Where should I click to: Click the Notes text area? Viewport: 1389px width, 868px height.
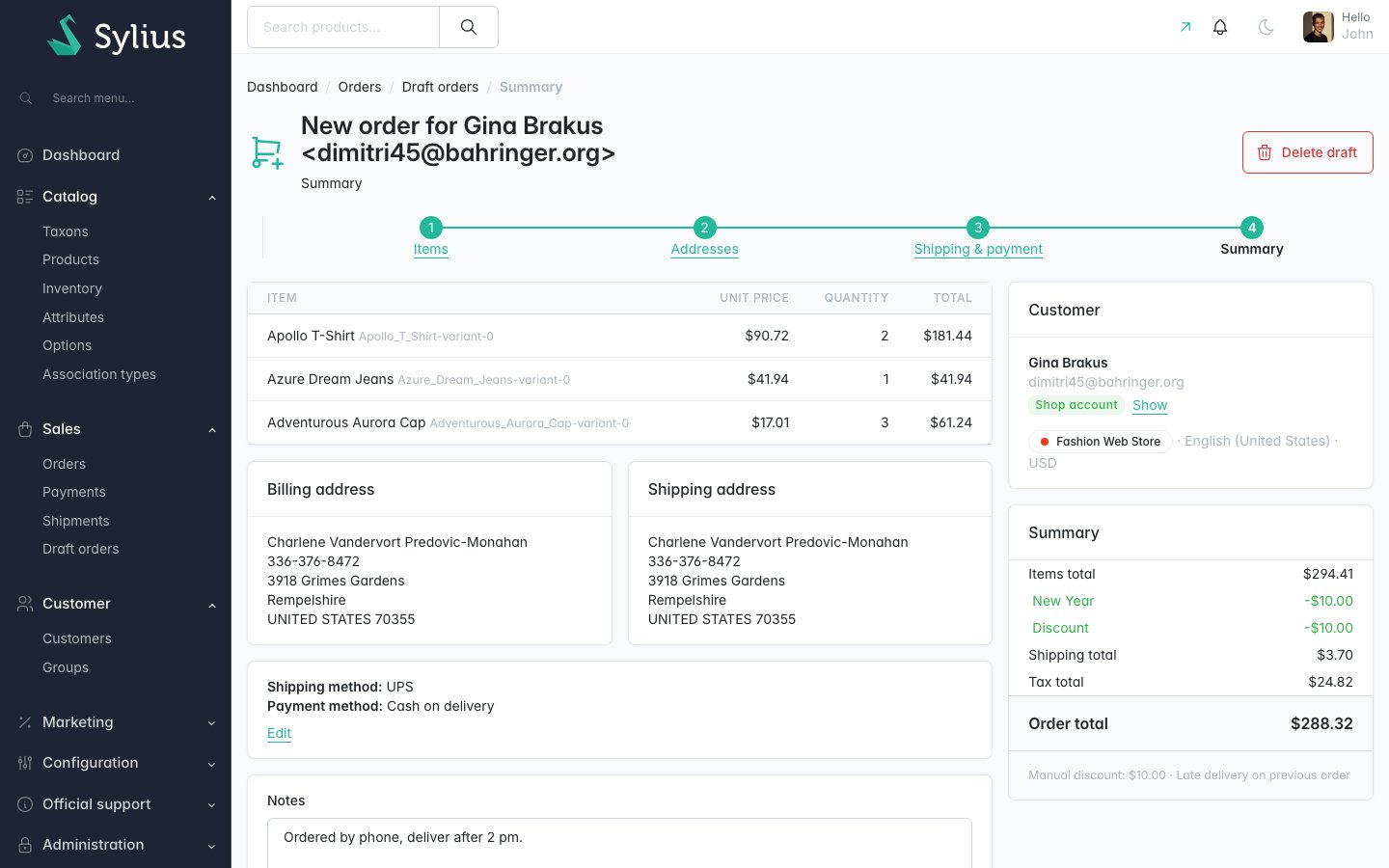[x=619, y=843]
